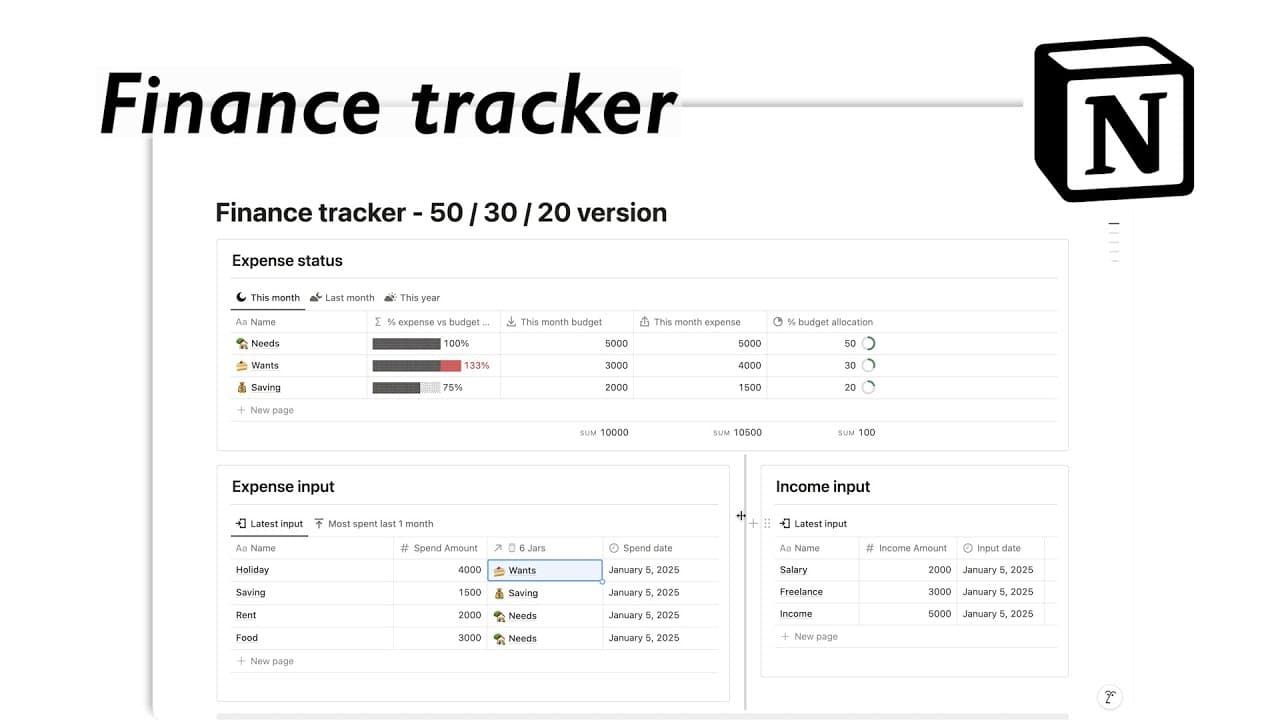Viewport: 1280px width, 720px height.
Task: Click the Needs progress ring showing 50
Action: [x=868, y=343]
